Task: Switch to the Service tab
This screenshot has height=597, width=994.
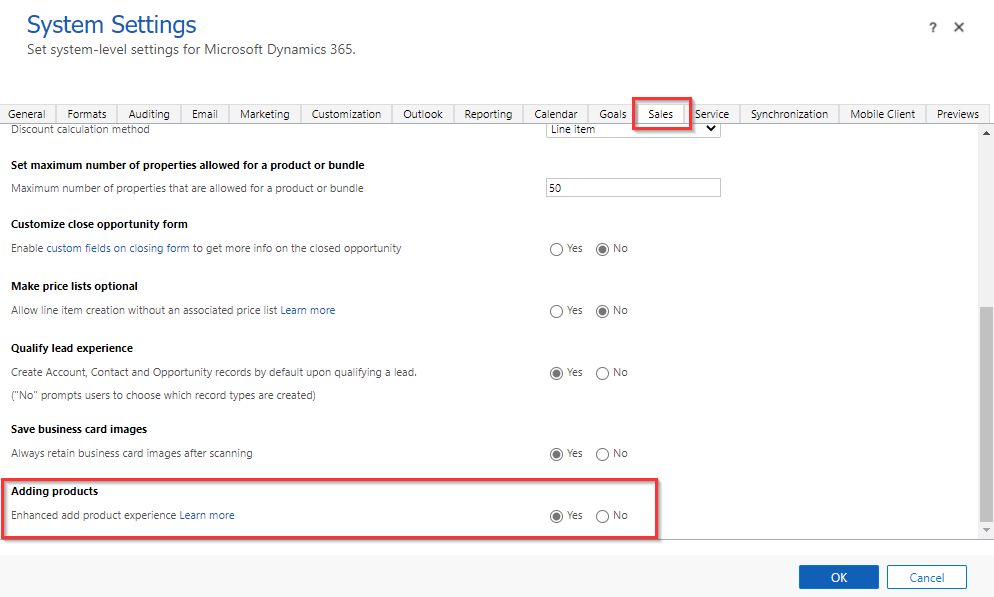Action: pyautogui.click(x=712, y=114)
